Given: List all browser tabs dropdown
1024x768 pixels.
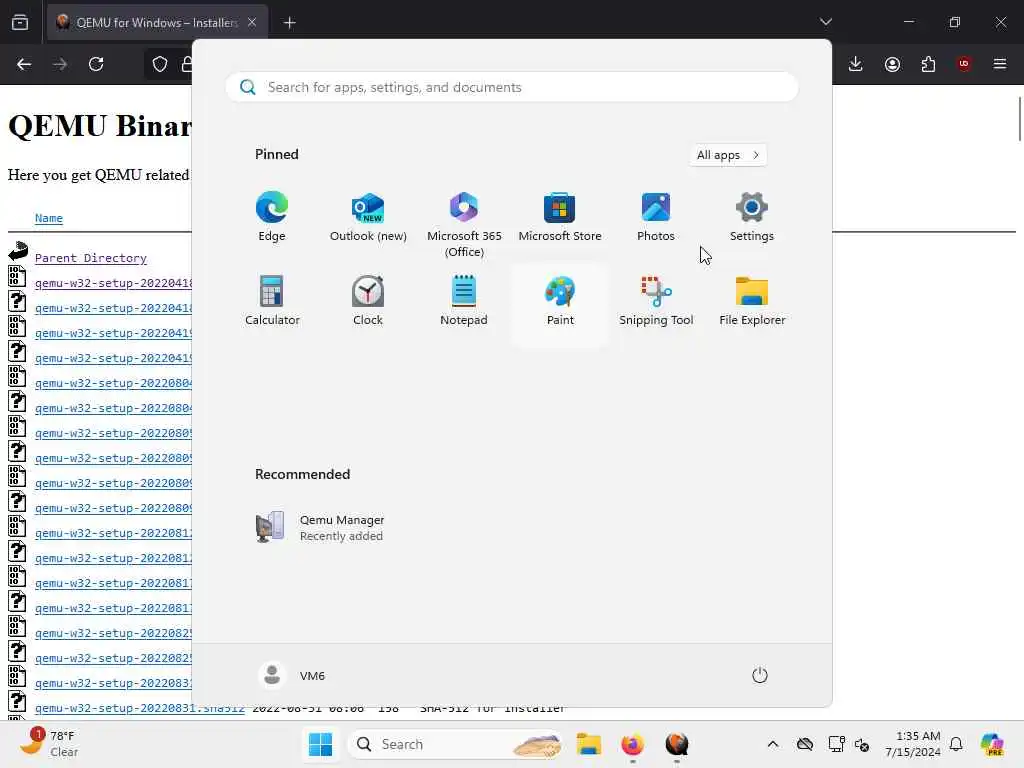Looking at the screenshot, I should (x=826, y=22).
